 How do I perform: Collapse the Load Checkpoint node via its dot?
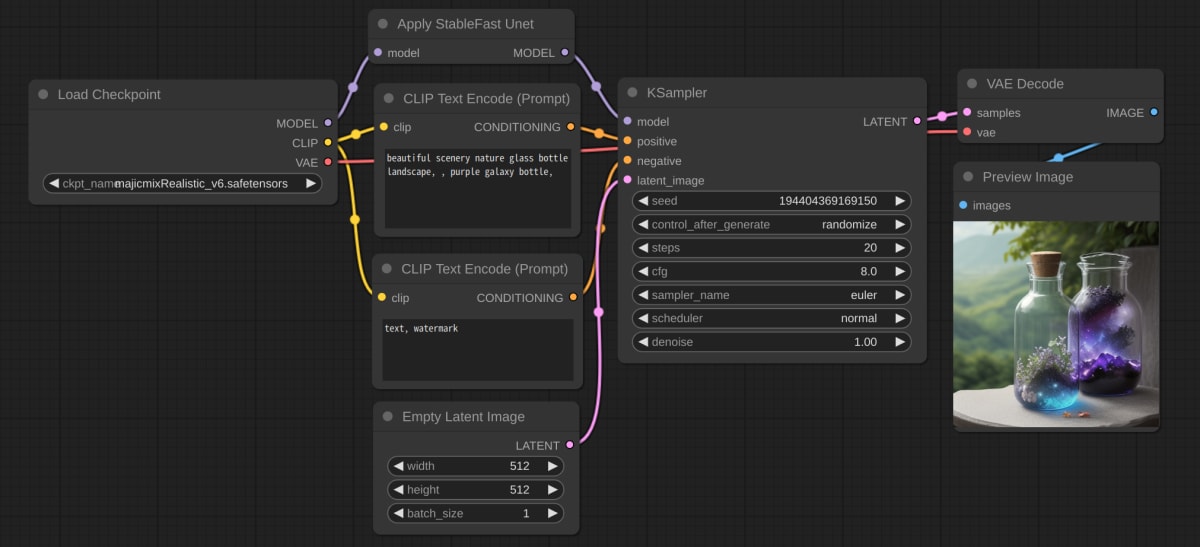pyautogui.click(x=43, y=94)
